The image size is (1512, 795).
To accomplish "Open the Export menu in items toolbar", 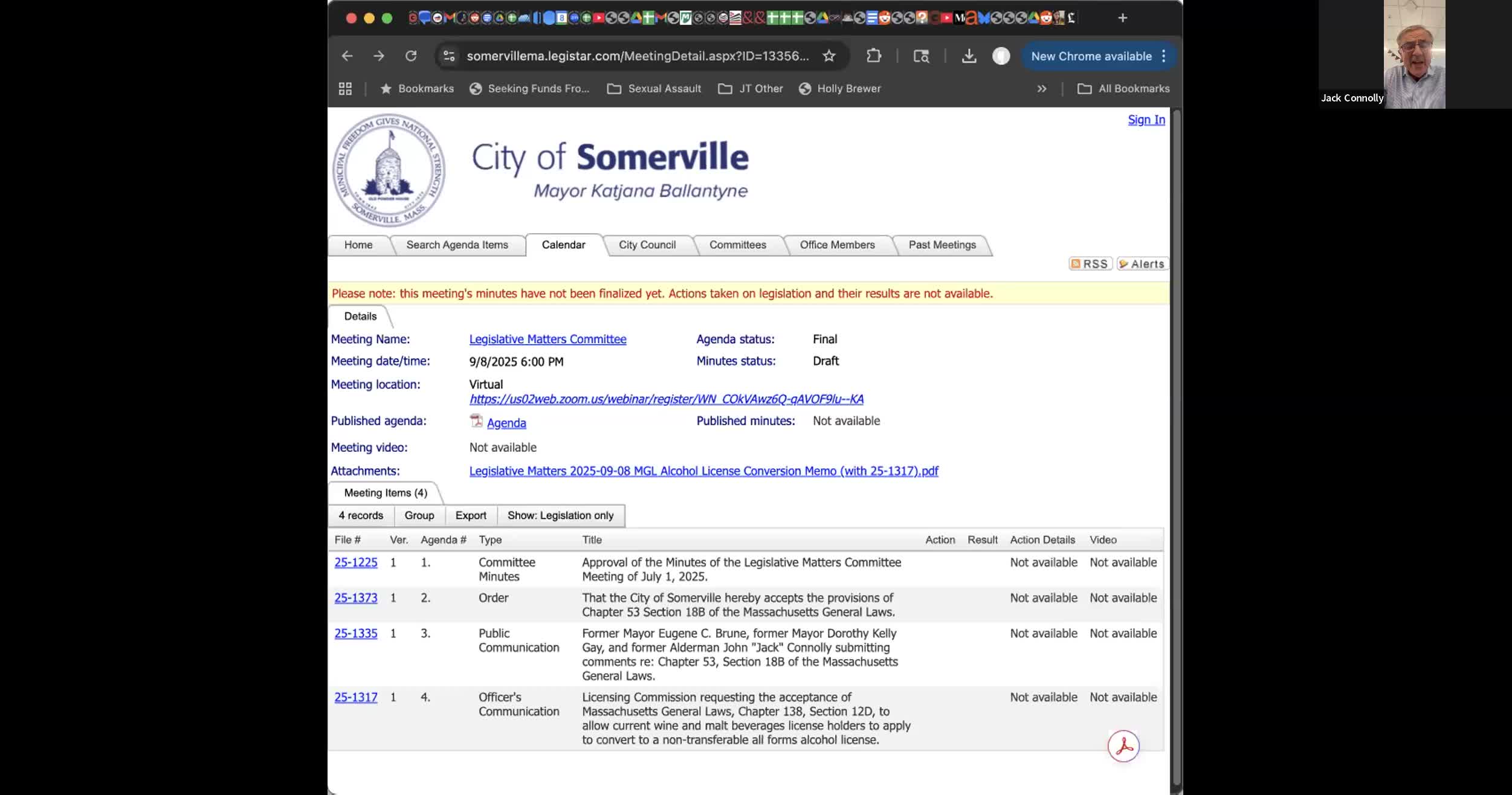I will (471, 515).
